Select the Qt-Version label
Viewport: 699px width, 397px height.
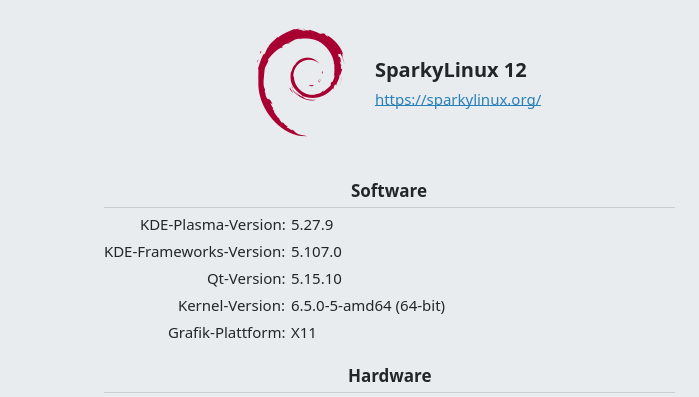[x=246, y=279]
